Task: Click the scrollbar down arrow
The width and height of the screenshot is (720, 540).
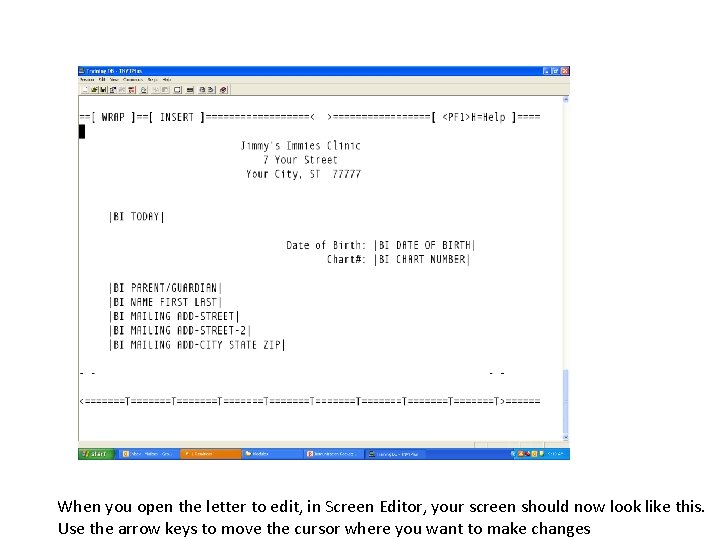Action: pos(566,438)
